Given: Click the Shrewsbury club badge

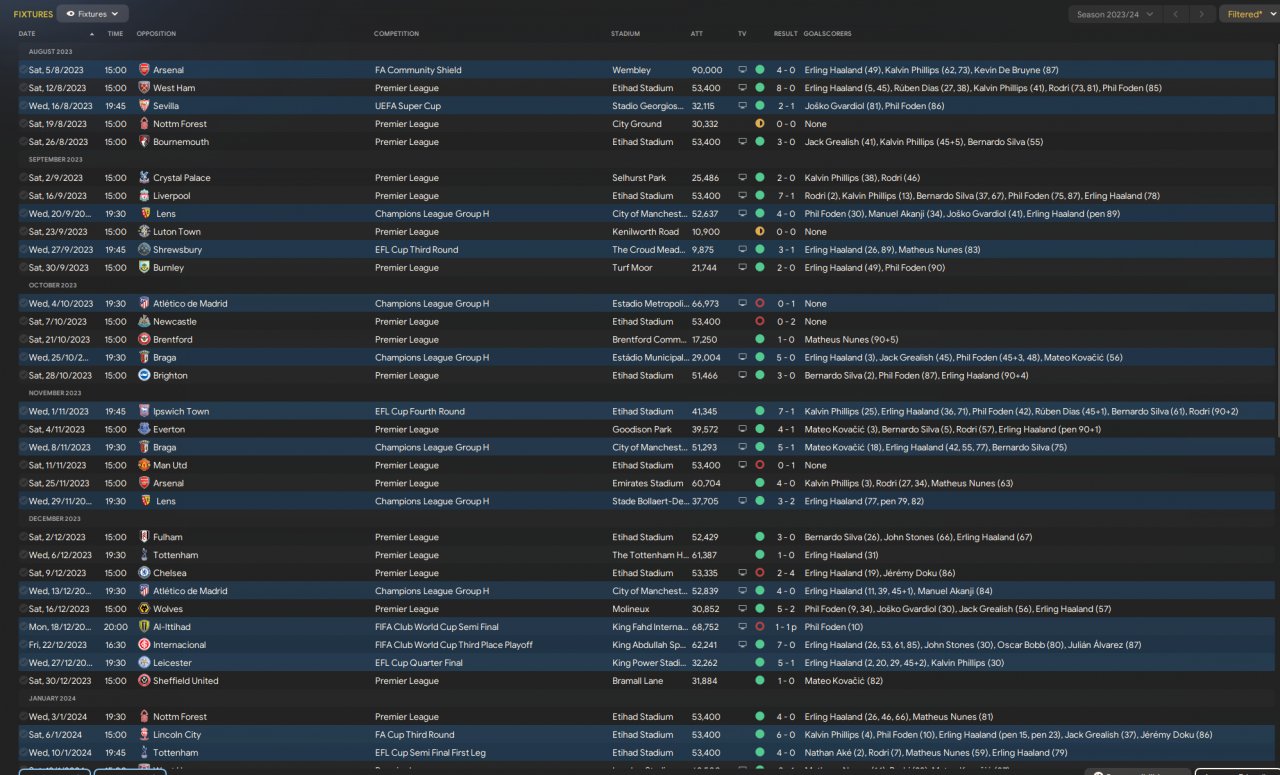Looking at the screenshot, I should pos(144,250).
